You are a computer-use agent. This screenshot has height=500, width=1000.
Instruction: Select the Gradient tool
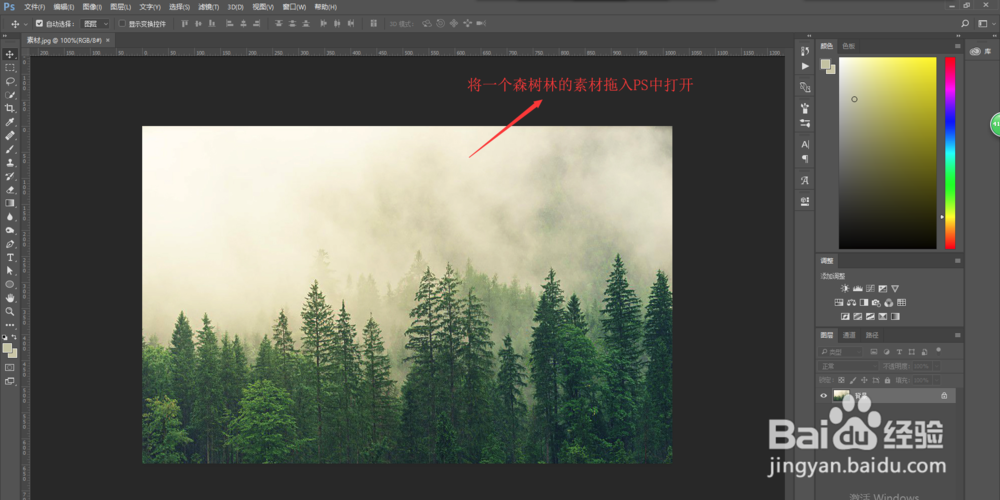coord(10,203)
